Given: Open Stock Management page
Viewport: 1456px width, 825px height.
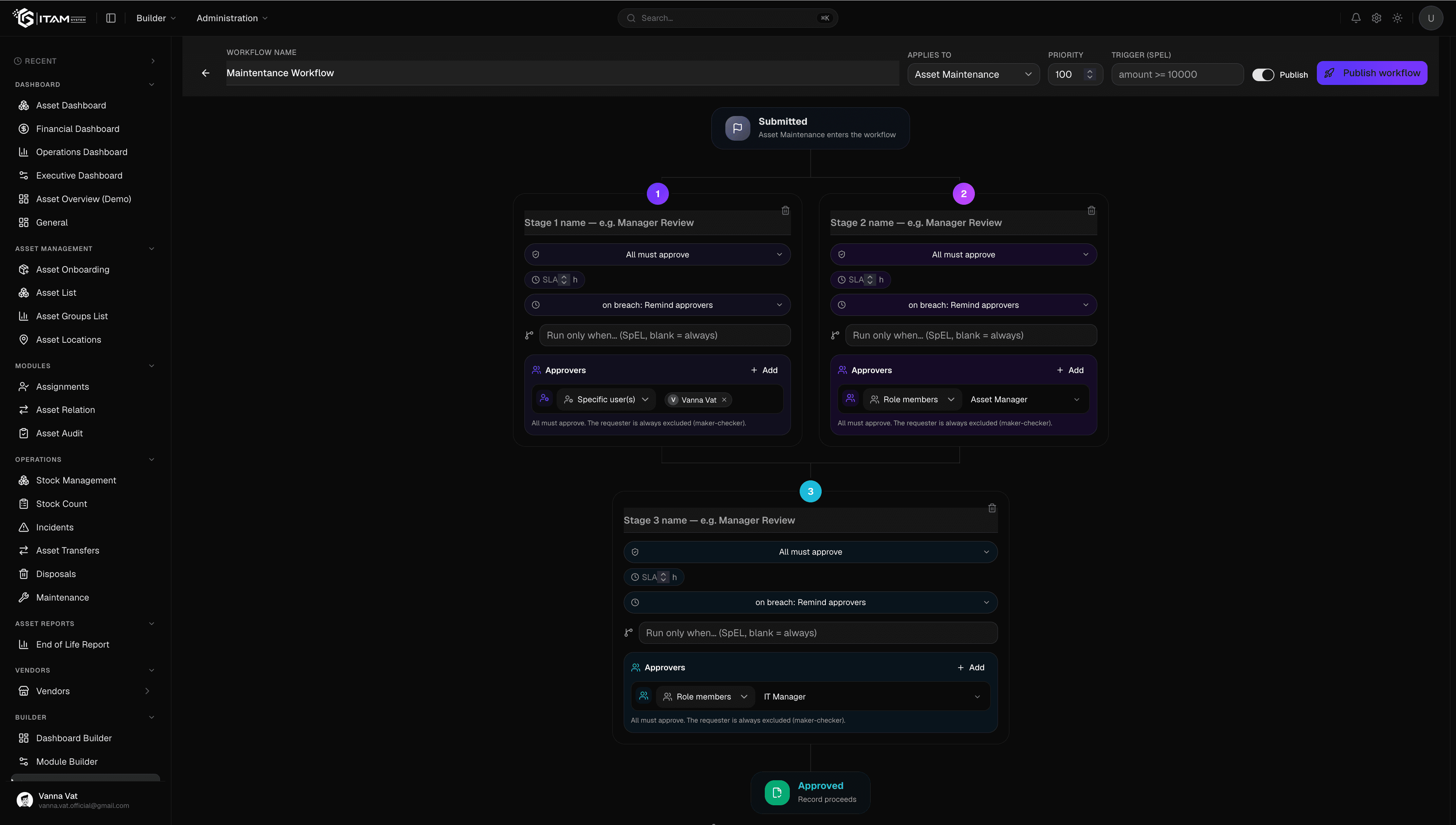Looking at the screenshot, I should click(85, 480).
